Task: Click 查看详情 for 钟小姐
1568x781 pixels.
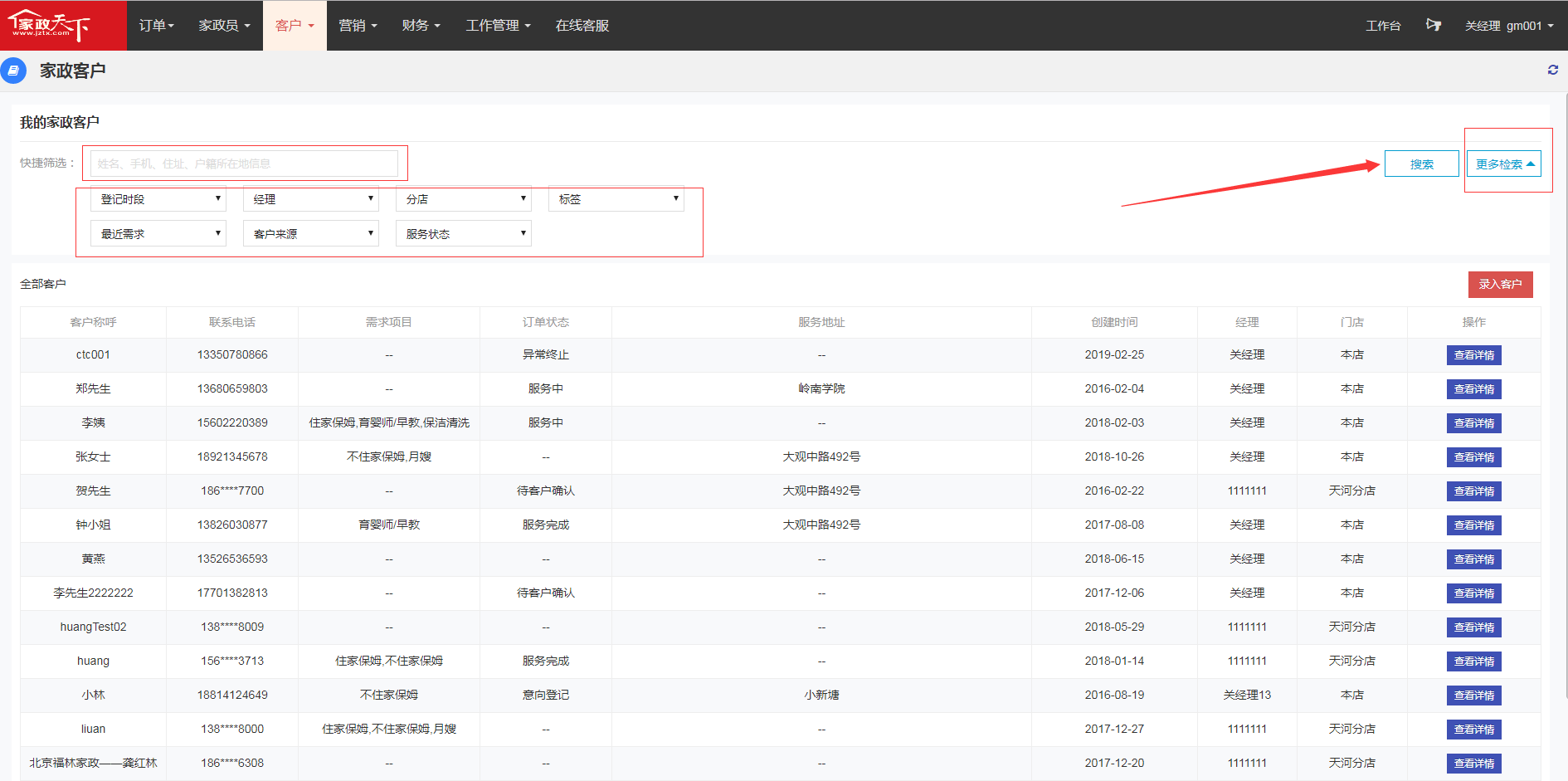Action: tap(1473, 525)
